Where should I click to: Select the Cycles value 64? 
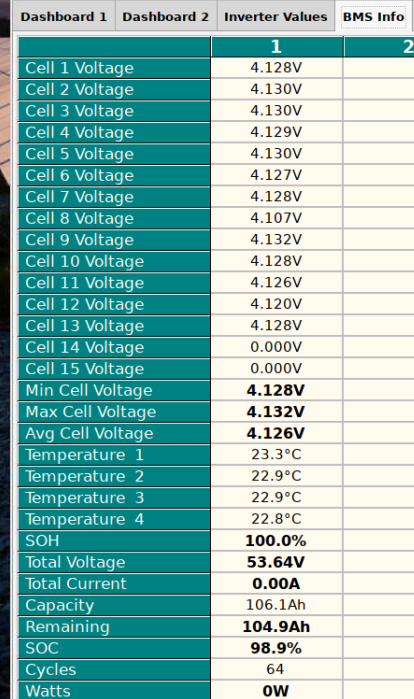tap(275, 669)
